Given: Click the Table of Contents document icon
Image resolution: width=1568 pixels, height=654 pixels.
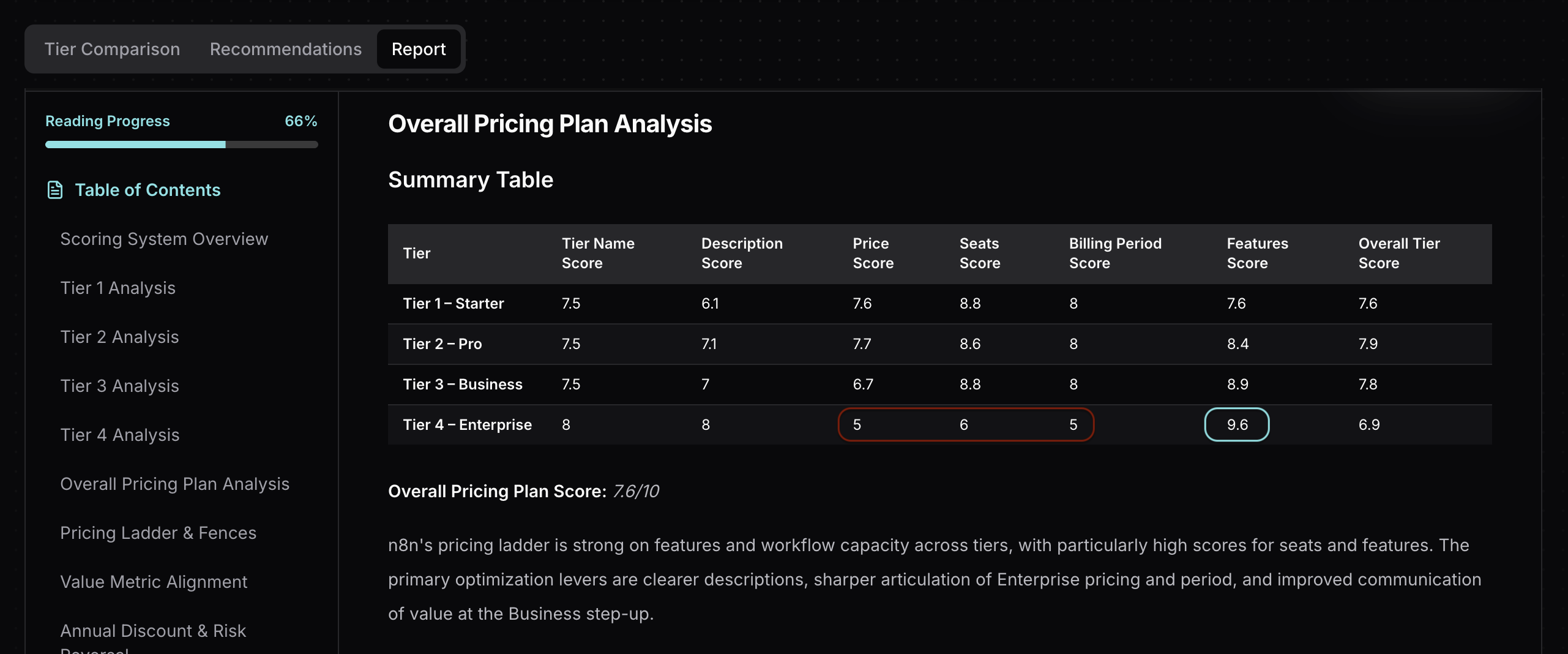Looking at the screenshot, I should pyautogui.click(x=55, y=190).
